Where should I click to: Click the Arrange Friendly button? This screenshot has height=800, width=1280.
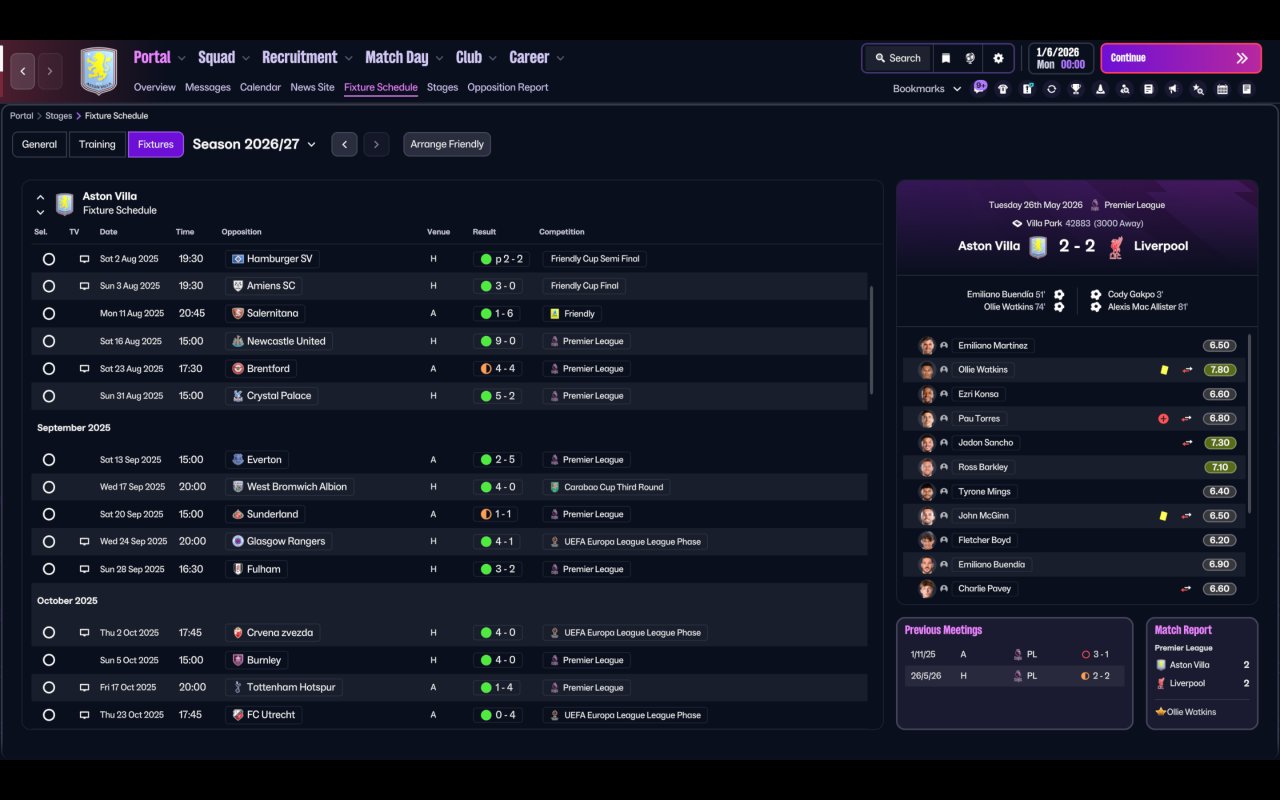(x=447, y=144)
